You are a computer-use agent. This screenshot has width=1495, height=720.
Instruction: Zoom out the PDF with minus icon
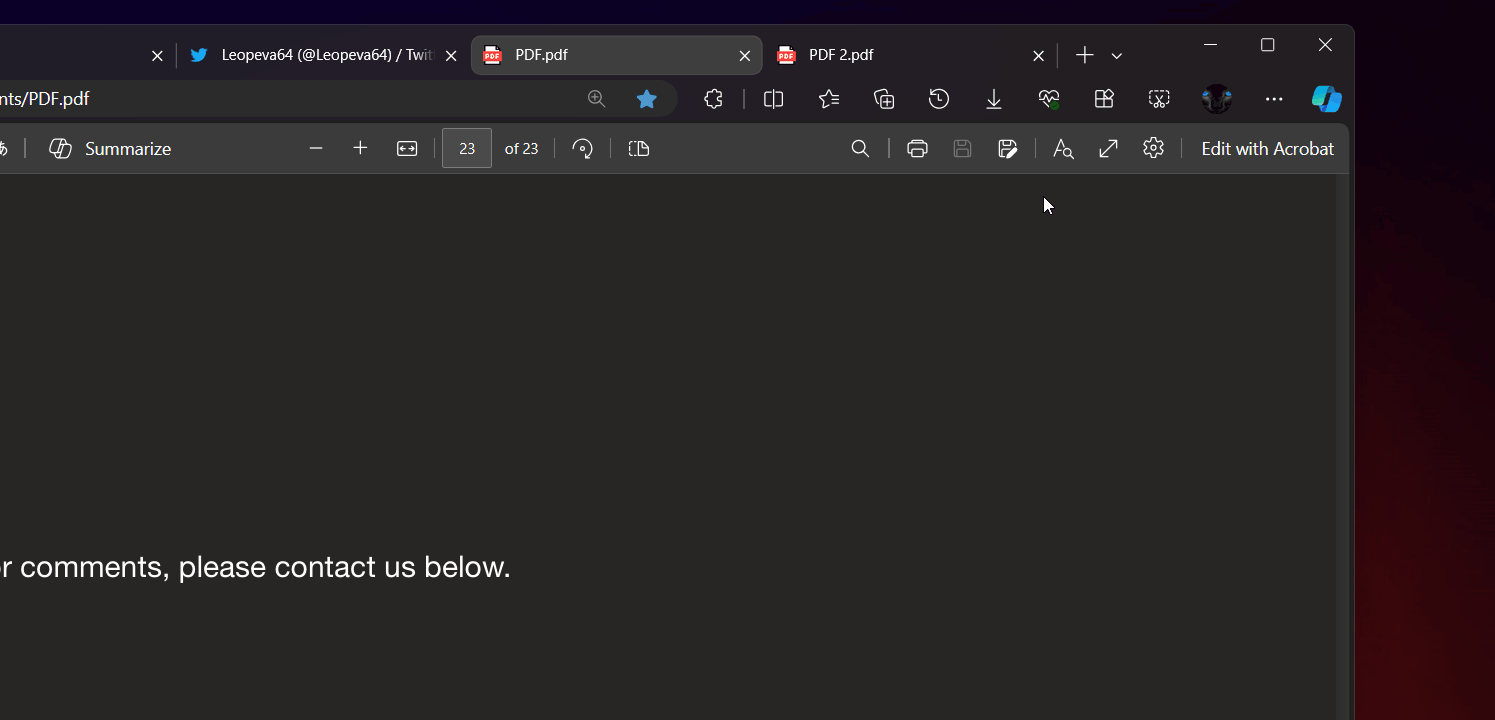[316, 149]
